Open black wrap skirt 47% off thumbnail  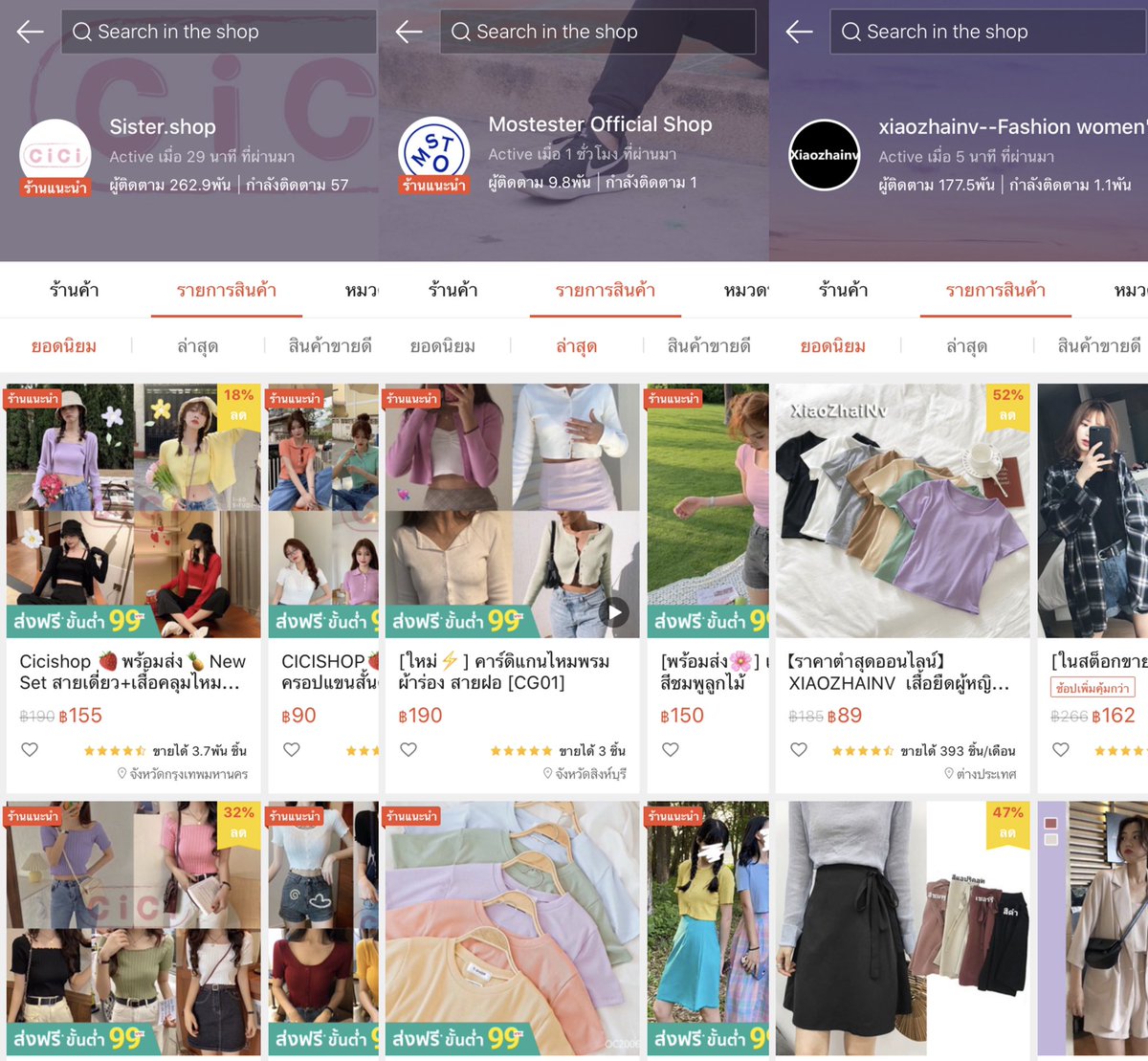pos(903,929)
